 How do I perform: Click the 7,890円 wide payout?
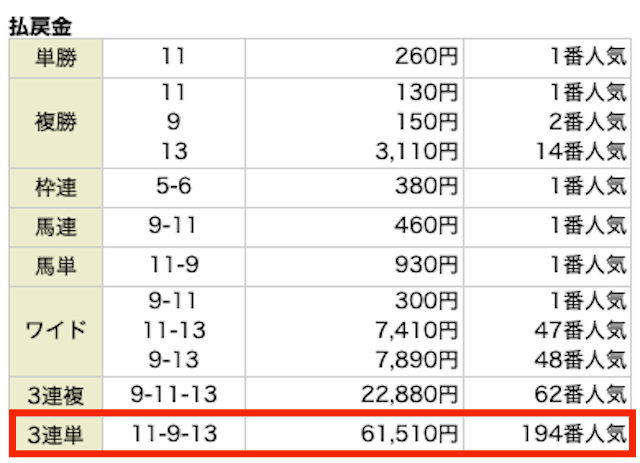416,360
